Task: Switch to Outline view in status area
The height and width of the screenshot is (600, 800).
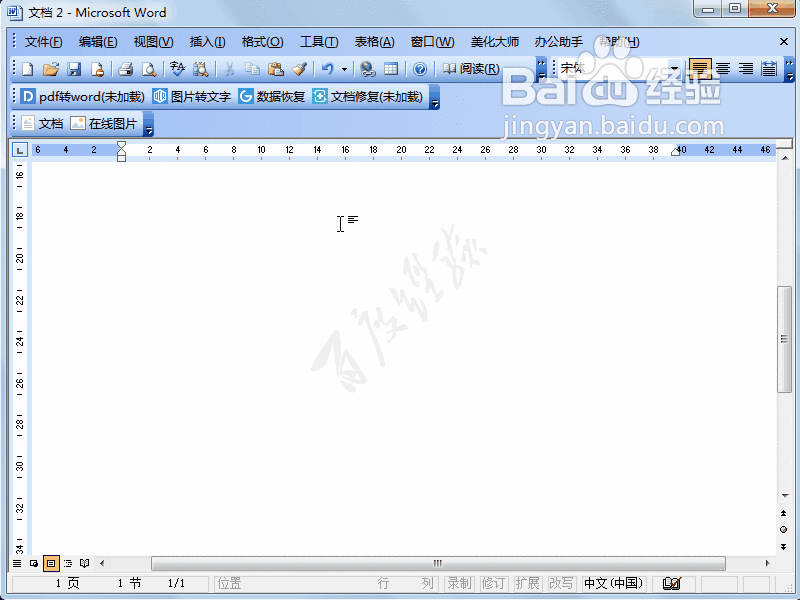Action: coord(68,563)
